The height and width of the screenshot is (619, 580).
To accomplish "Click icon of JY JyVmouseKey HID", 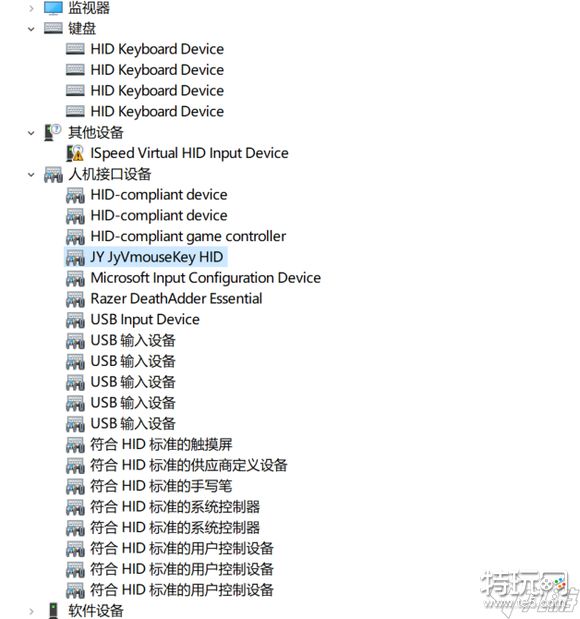I will click(x=75, y=257).
